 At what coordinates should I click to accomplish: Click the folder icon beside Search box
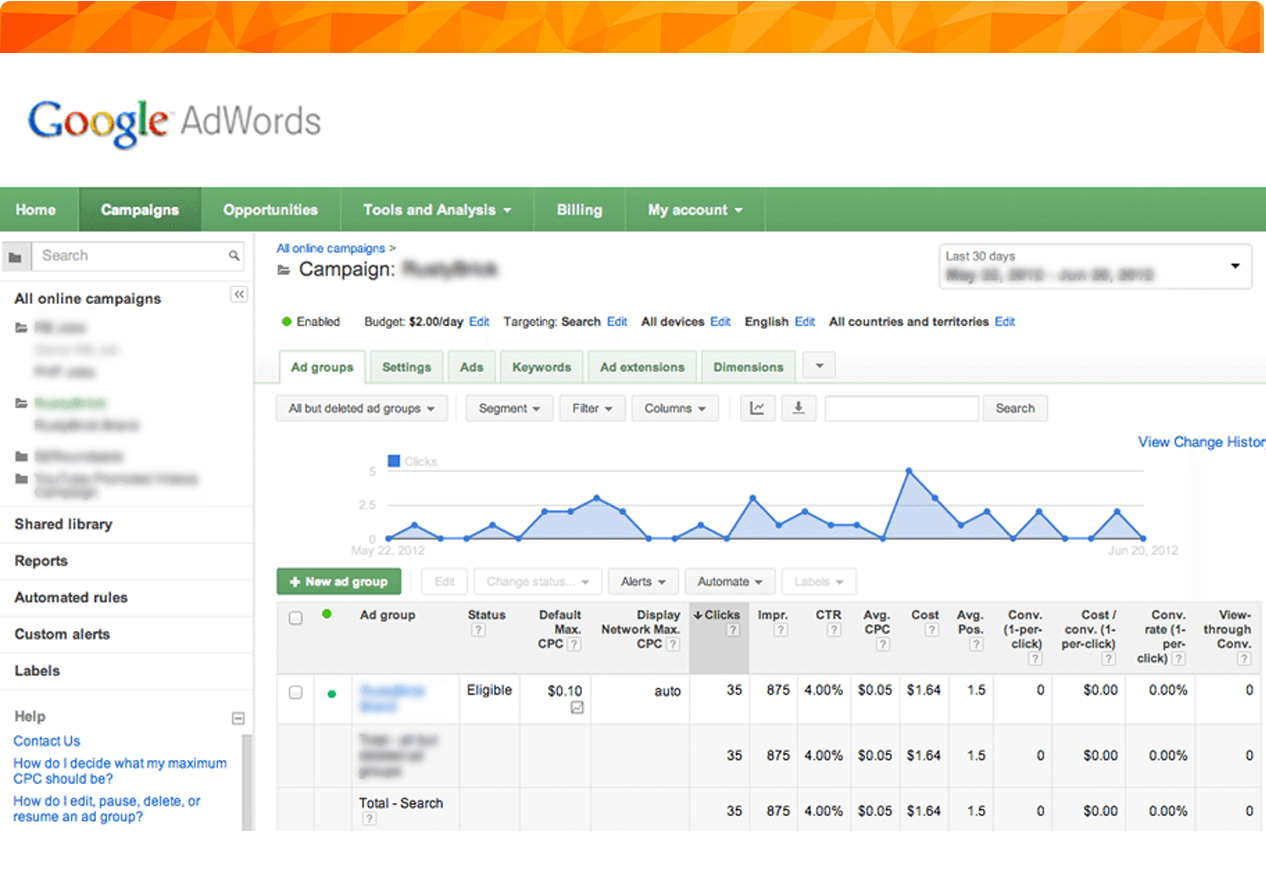click(15, 257)
